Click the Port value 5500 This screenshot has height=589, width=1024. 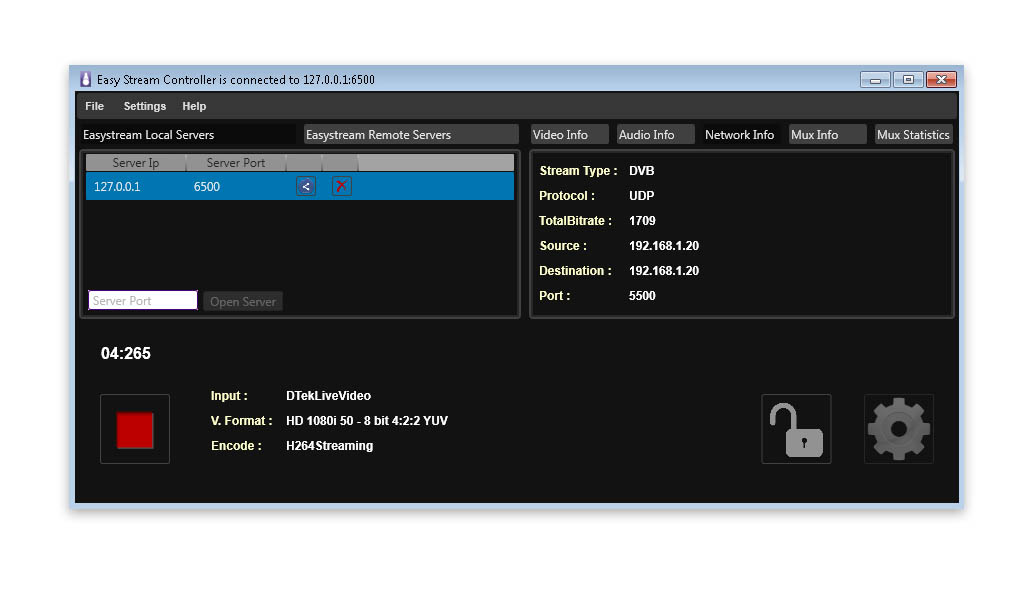(642, 296)
